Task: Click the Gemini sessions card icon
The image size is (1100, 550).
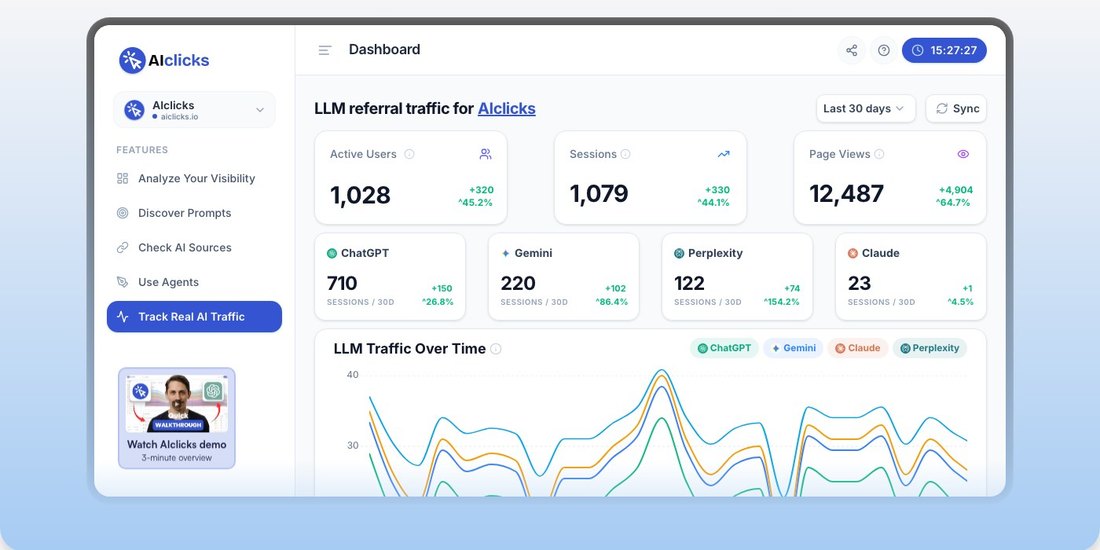Action: click(506, 253)
